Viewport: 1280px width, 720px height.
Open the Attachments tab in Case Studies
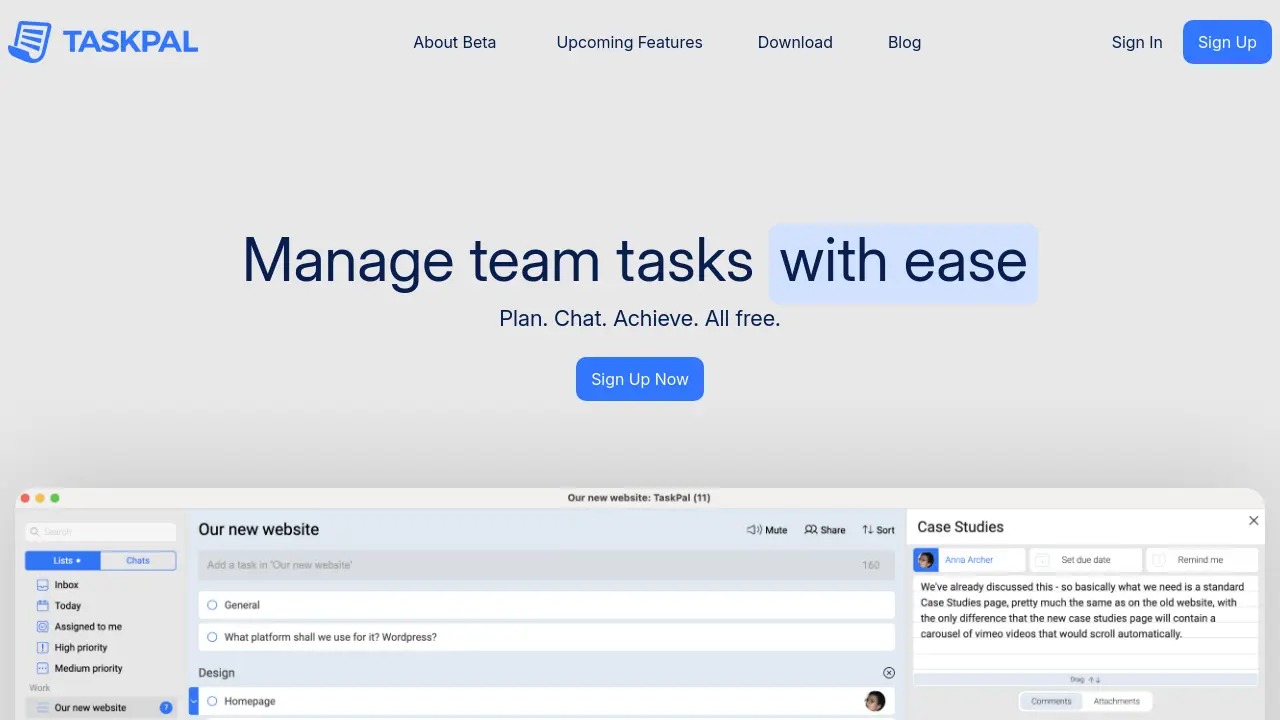coord(1117,701)
